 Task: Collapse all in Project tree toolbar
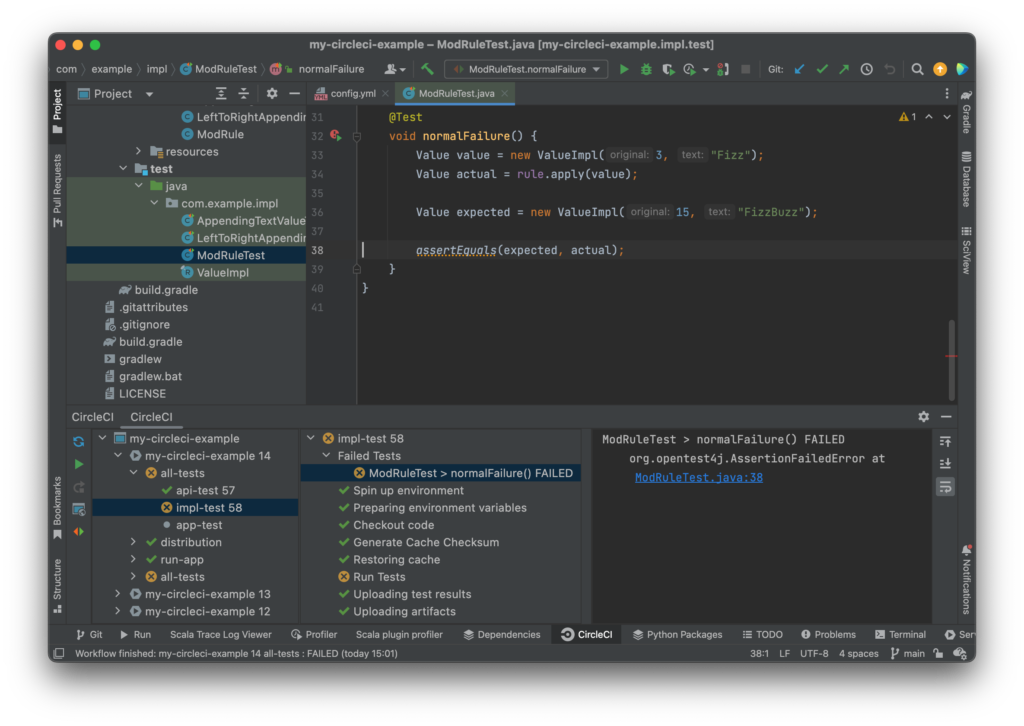(244, 93)
